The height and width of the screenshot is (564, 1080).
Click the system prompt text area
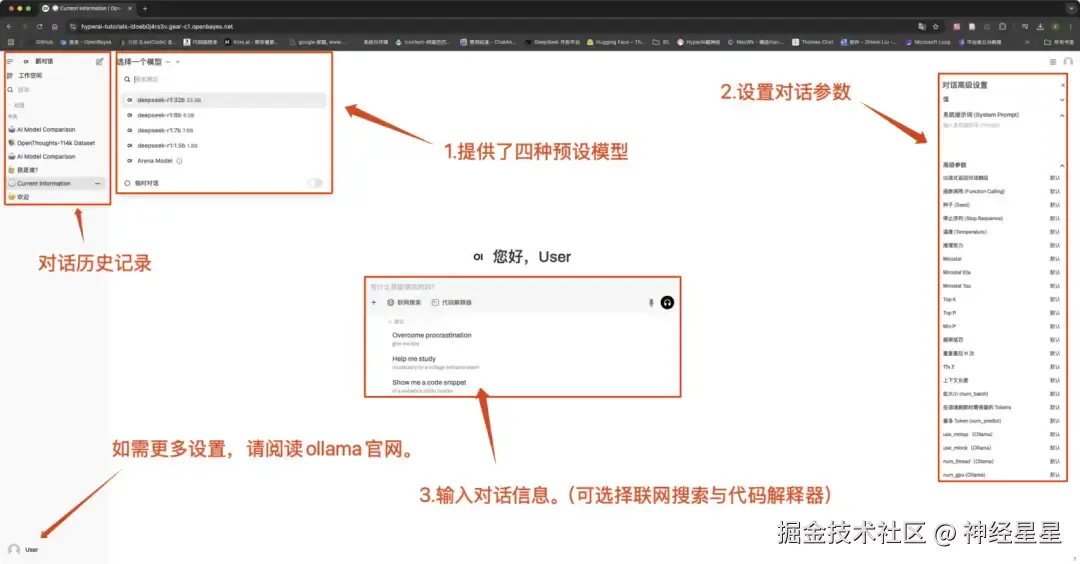1003,138
